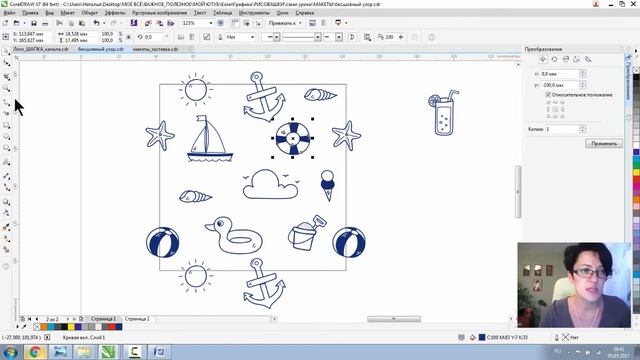640x360 pixels.
Task: Click the Paste icon in the toolbar
Action: point(82,23)
